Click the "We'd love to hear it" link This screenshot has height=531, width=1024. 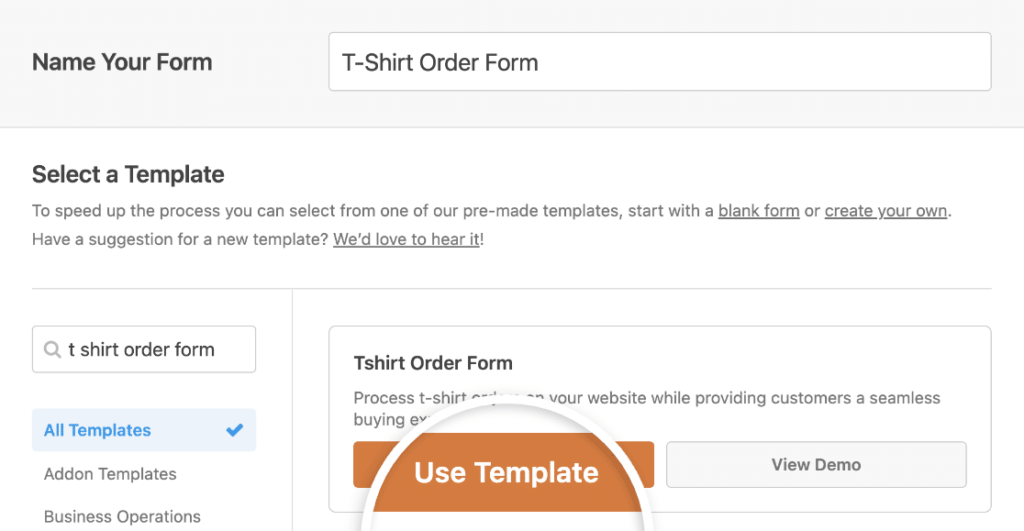[x=406, y=240]
